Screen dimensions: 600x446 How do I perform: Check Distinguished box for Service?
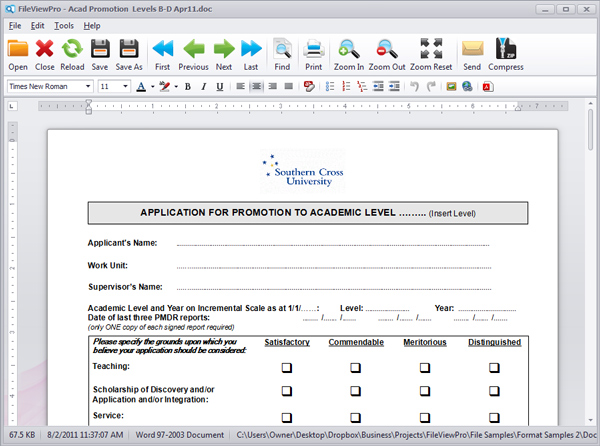[494, 417]
